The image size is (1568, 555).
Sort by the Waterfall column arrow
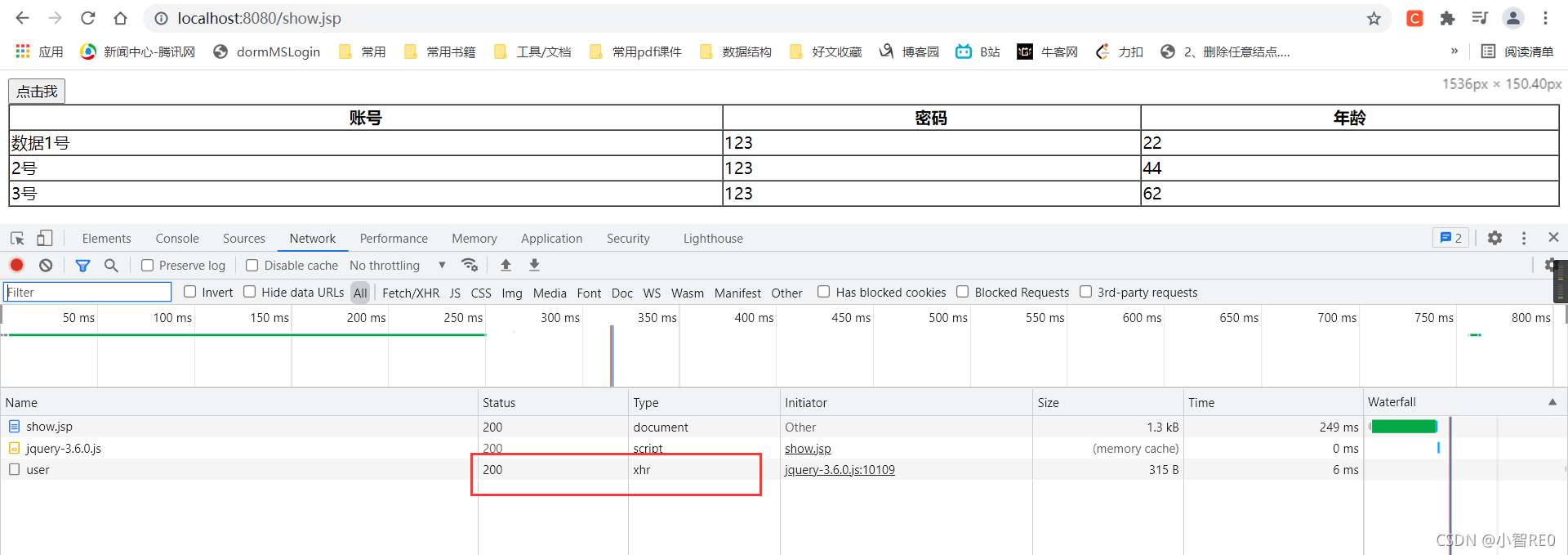point(1552,402)
